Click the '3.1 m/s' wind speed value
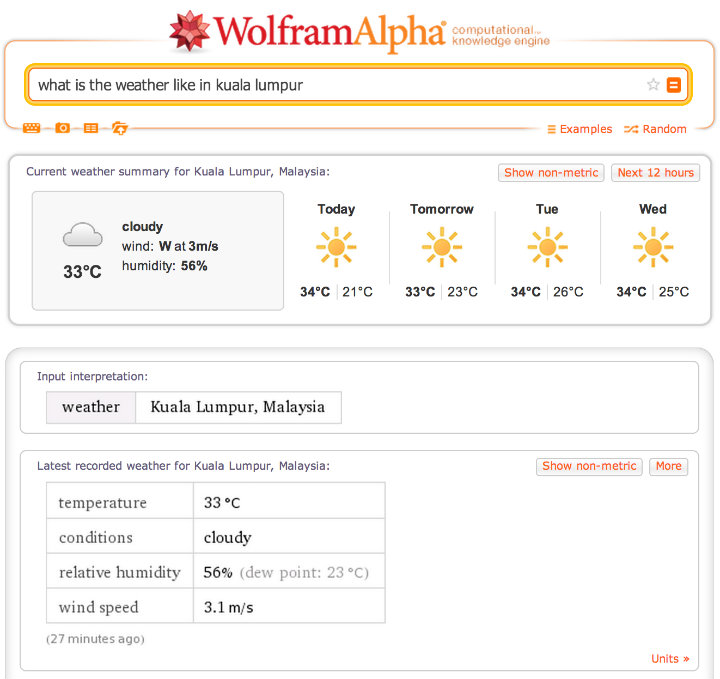 (228, 607)
